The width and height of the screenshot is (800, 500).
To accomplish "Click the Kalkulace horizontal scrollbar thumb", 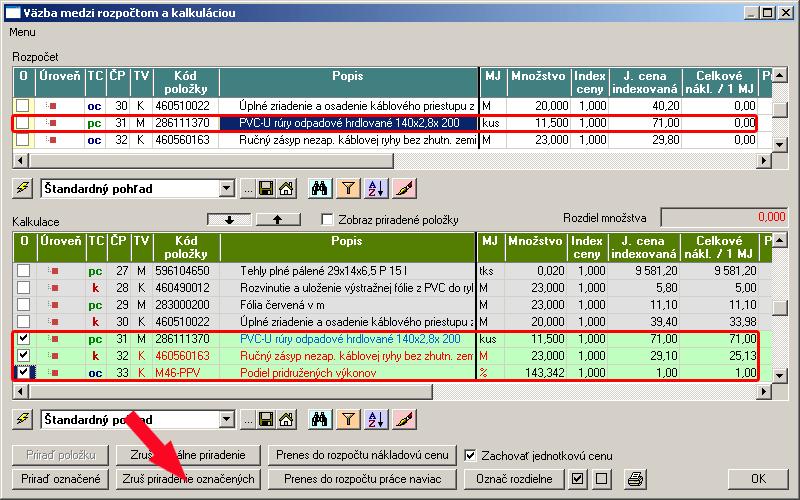I will click(231, 391).
